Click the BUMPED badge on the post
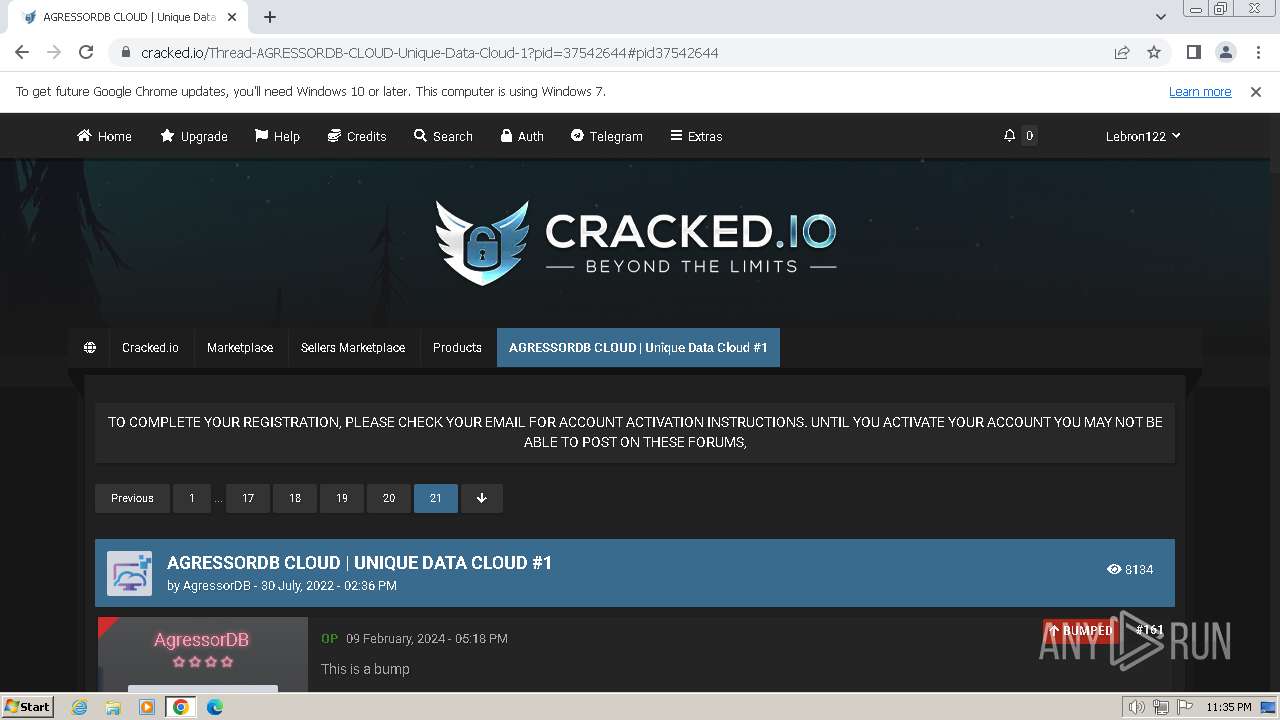Viewport: 1280px width, 720px height. click(x=1079, y=630)
